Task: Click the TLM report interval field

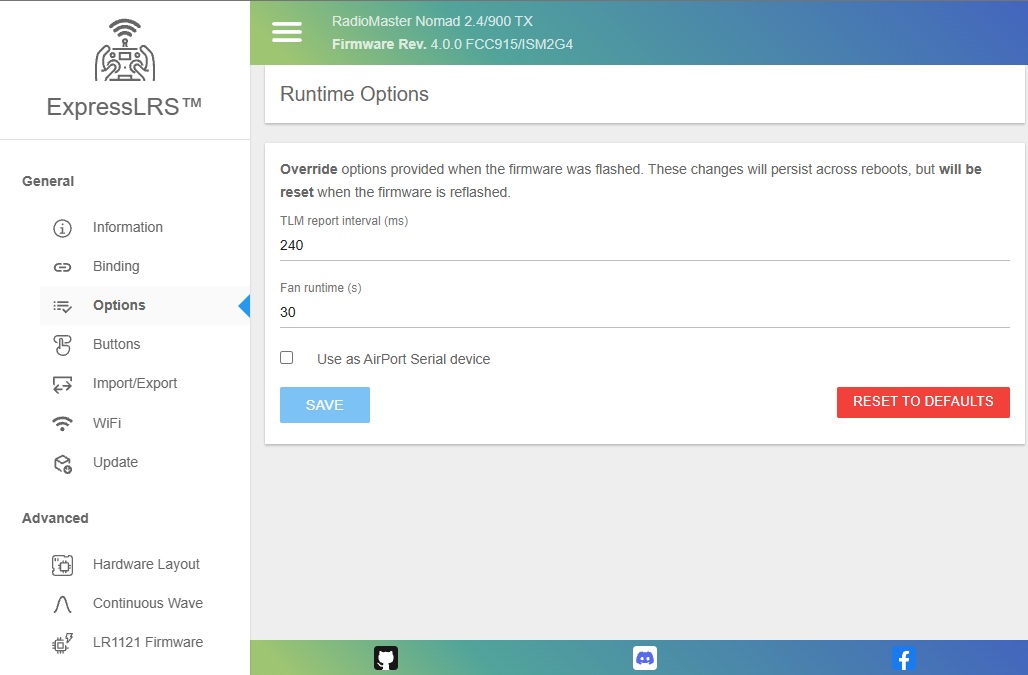Action: click(644, 246)
